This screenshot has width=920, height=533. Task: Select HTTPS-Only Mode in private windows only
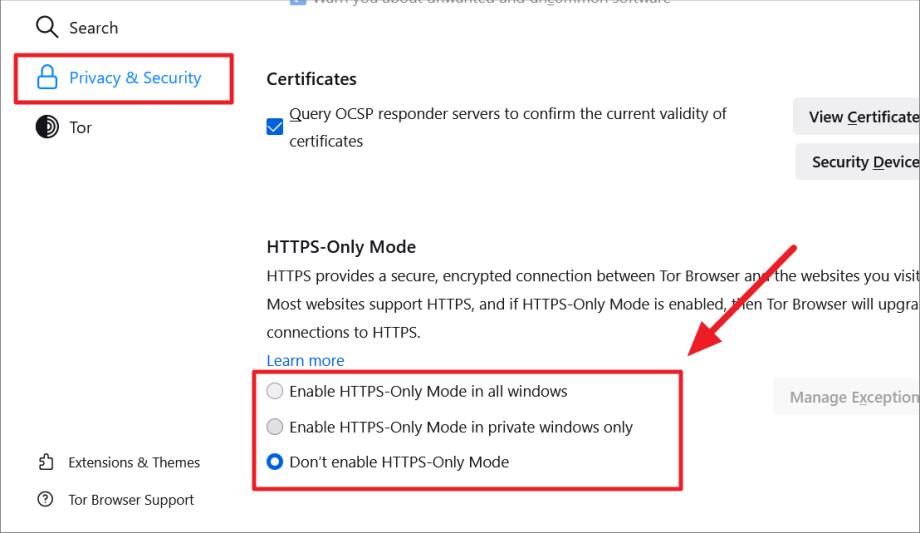pos(275,427)
